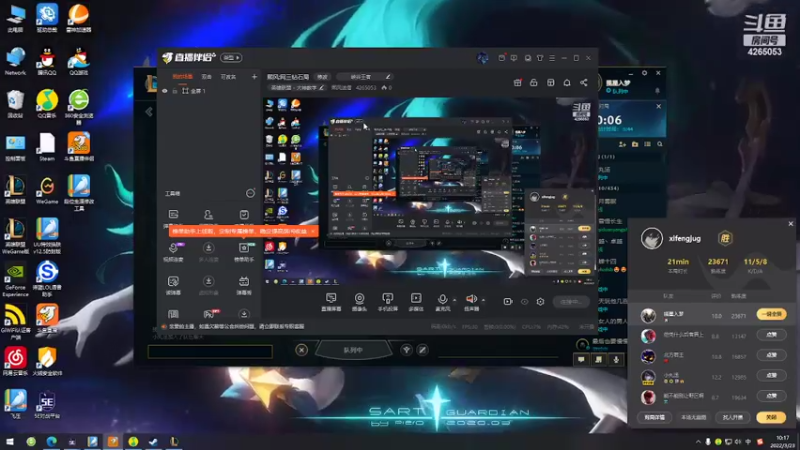
Task: Open the category dropdown pill with pencil
Action: [x=365, y=77]
